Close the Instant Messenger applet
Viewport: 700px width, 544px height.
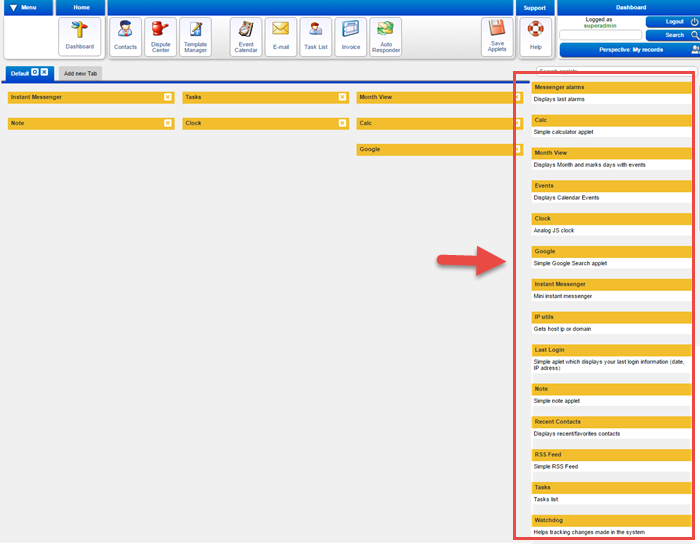point(168,97)
